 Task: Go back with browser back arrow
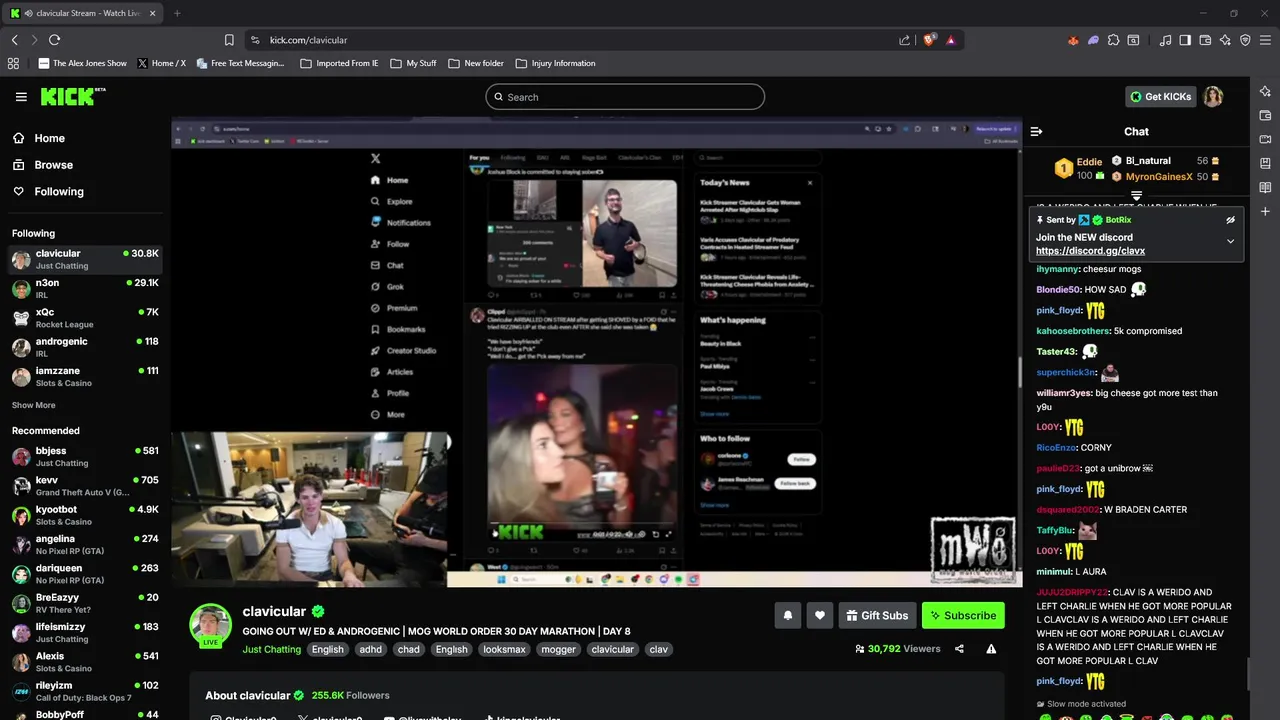pos(14,40)
